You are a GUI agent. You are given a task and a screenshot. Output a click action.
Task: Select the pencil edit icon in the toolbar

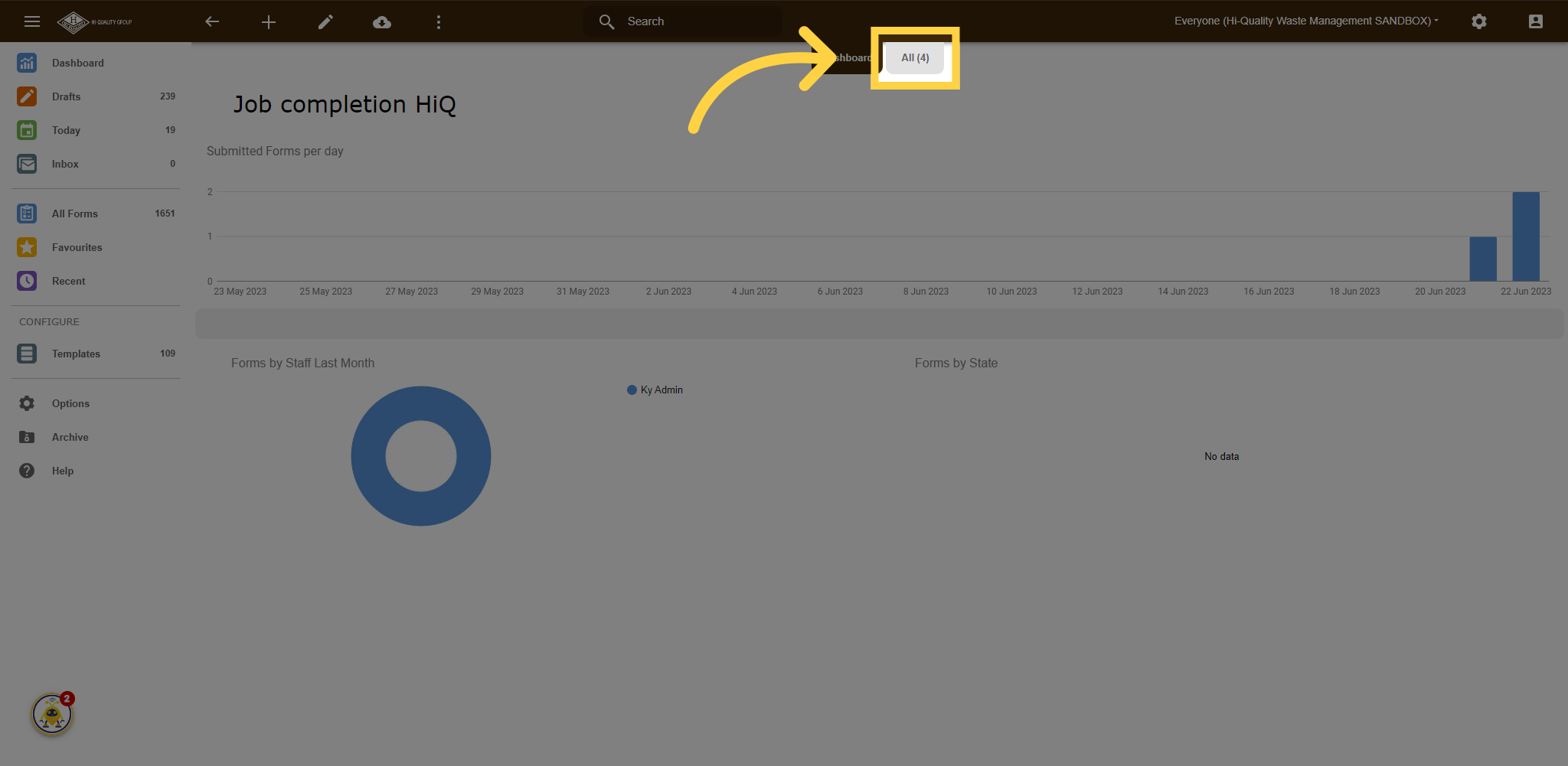[325, 21]
